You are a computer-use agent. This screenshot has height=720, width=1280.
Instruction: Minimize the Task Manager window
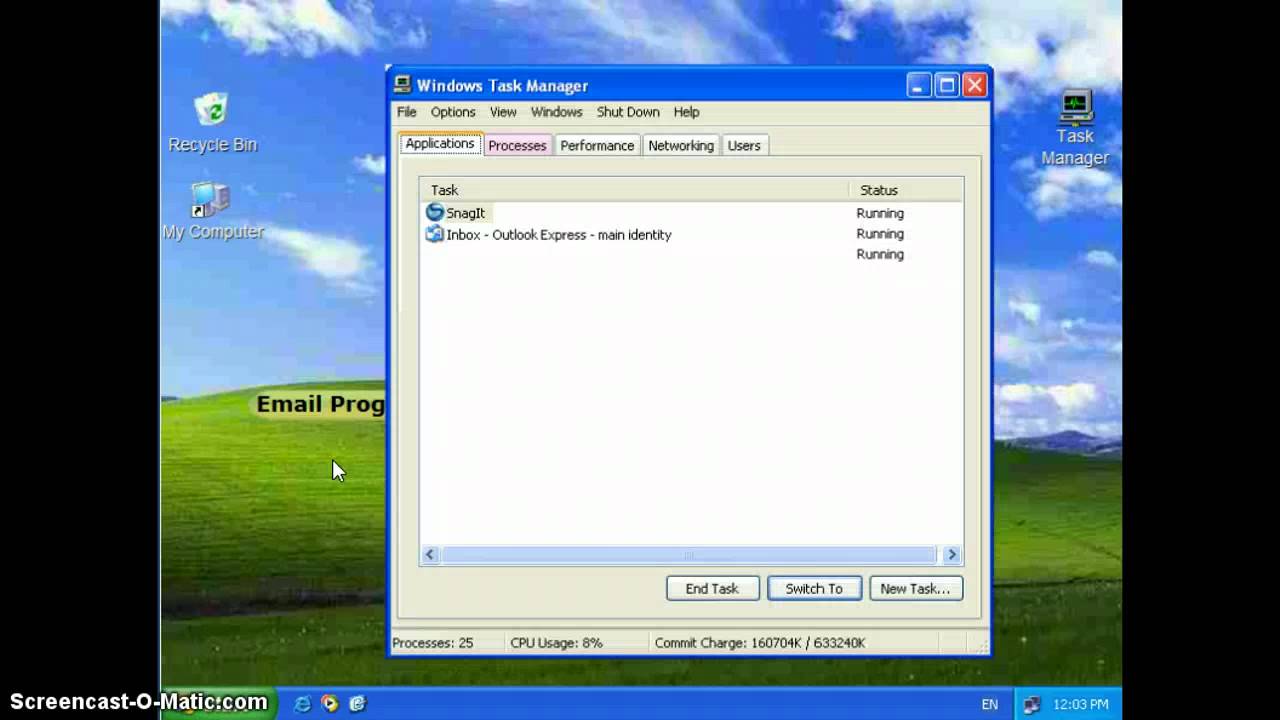(x=919, y=85)
